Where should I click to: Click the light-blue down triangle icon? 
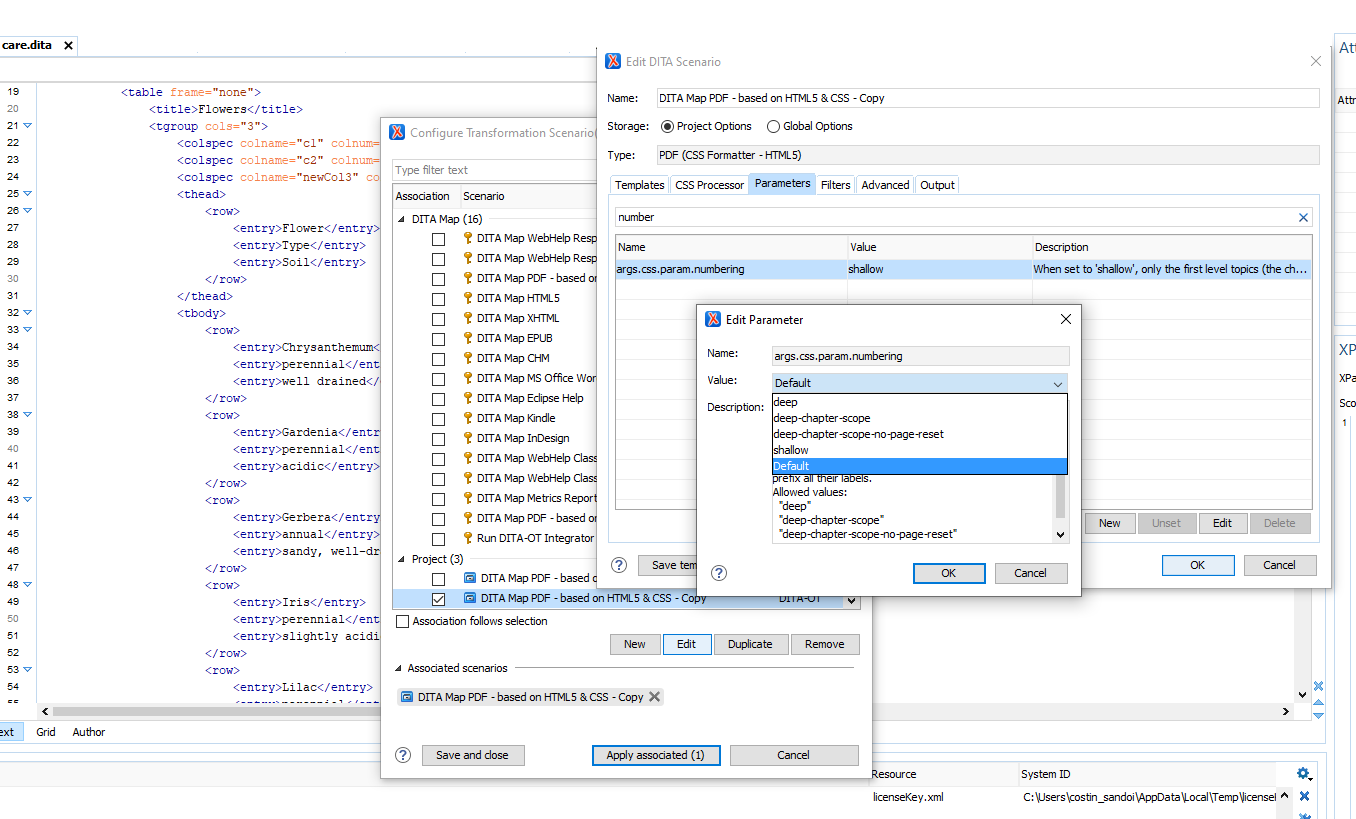coord(1318,715)
